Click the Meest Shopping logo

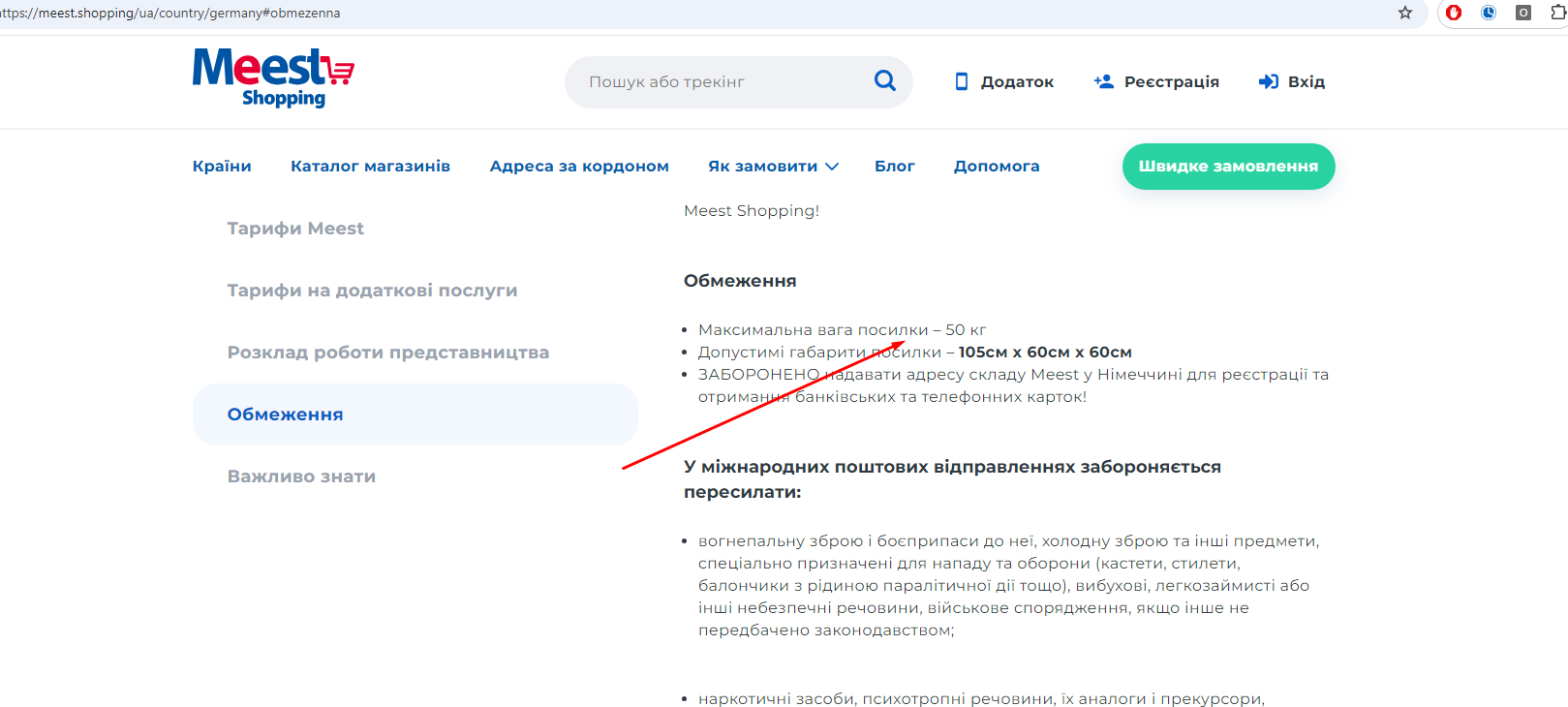(273, 77)
